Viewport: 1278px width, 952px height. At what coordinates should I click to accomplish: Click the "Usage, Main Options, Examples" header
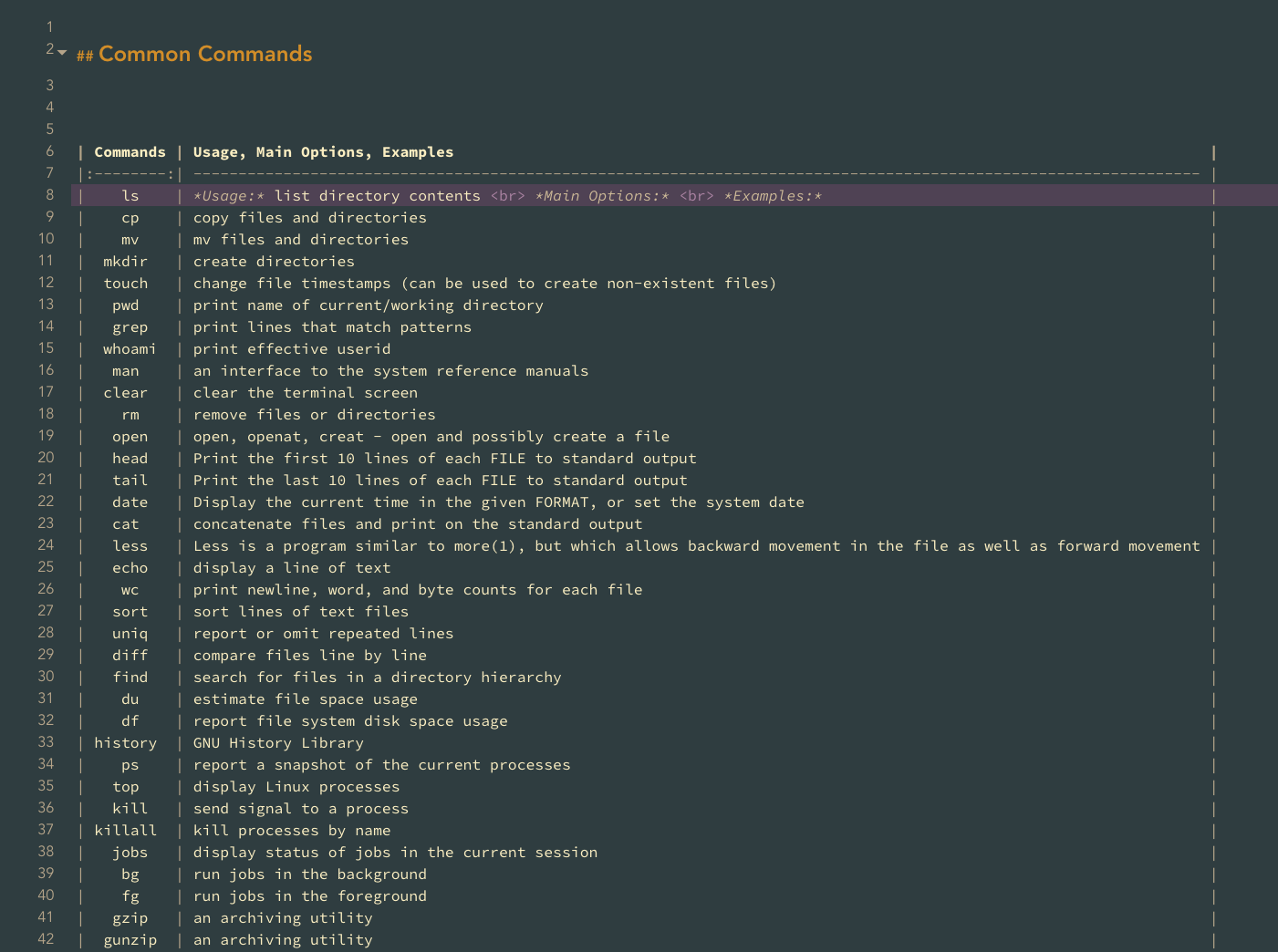323,152
